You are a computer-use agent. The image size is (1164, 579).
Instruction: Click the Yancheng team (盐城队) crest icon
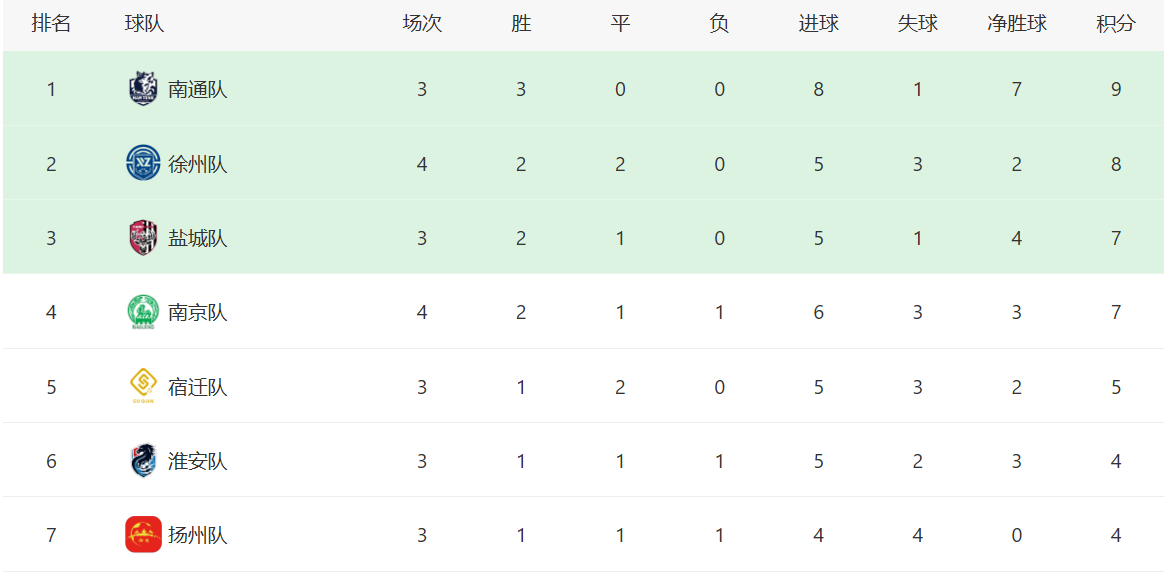[x=143, y=238]
